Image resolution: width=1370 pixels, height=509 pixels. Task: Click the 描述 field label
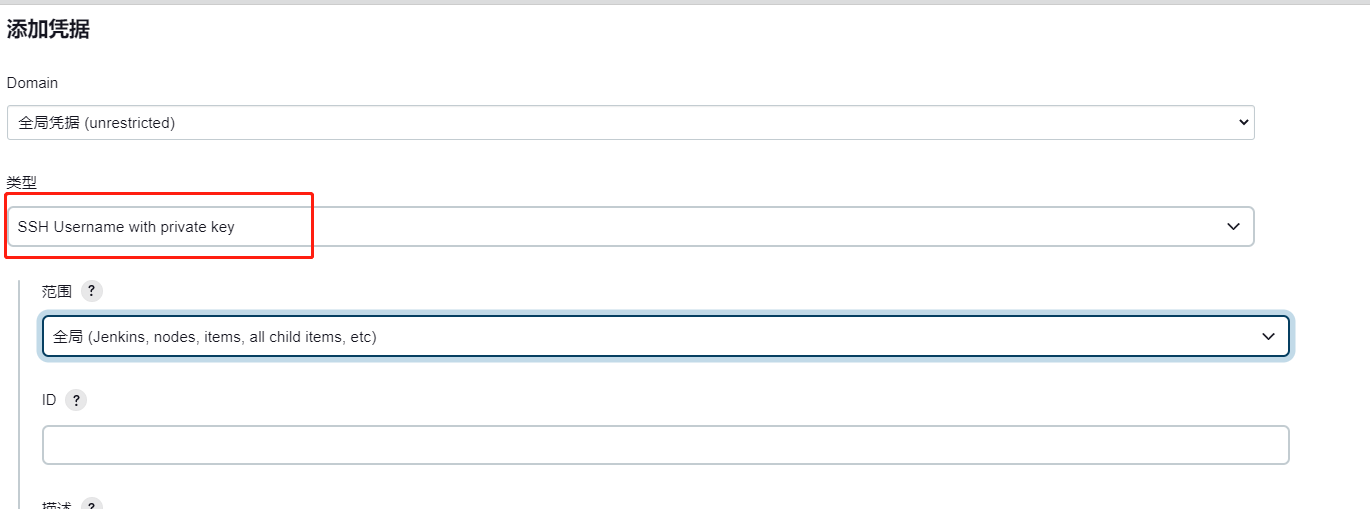point(57,505)
